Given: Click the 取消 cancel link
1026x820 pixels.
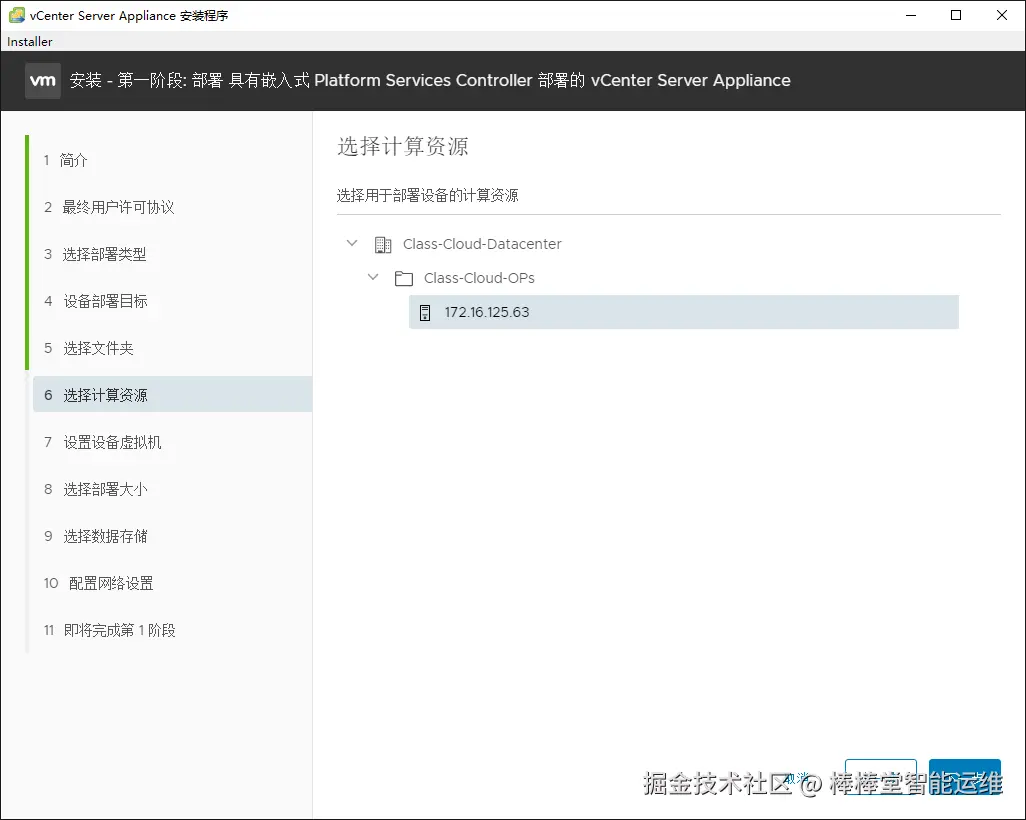Looking at the screenshot, I should (x=798, y=778).
